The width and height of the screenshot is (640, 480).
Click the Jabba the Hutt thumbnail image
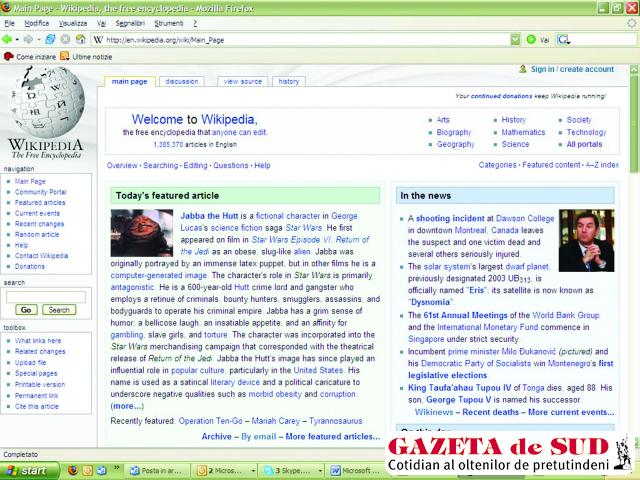click(x=142, y=233)
